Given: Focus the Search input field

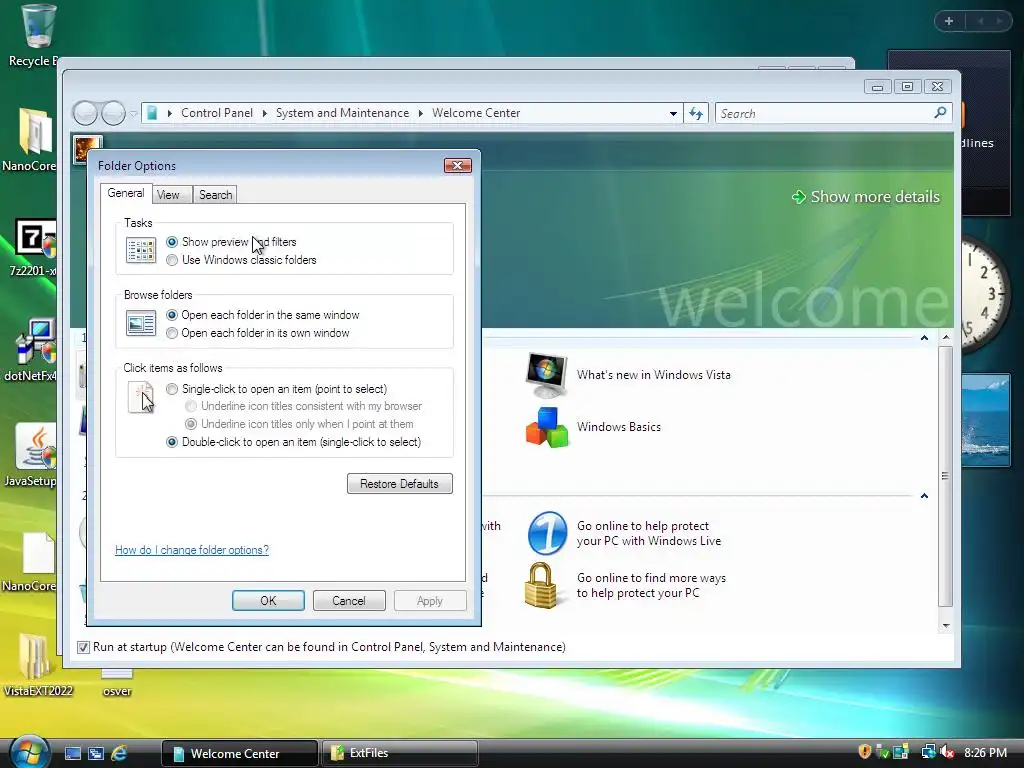Looking at the screenshot, I should click(x=825, y=114).
